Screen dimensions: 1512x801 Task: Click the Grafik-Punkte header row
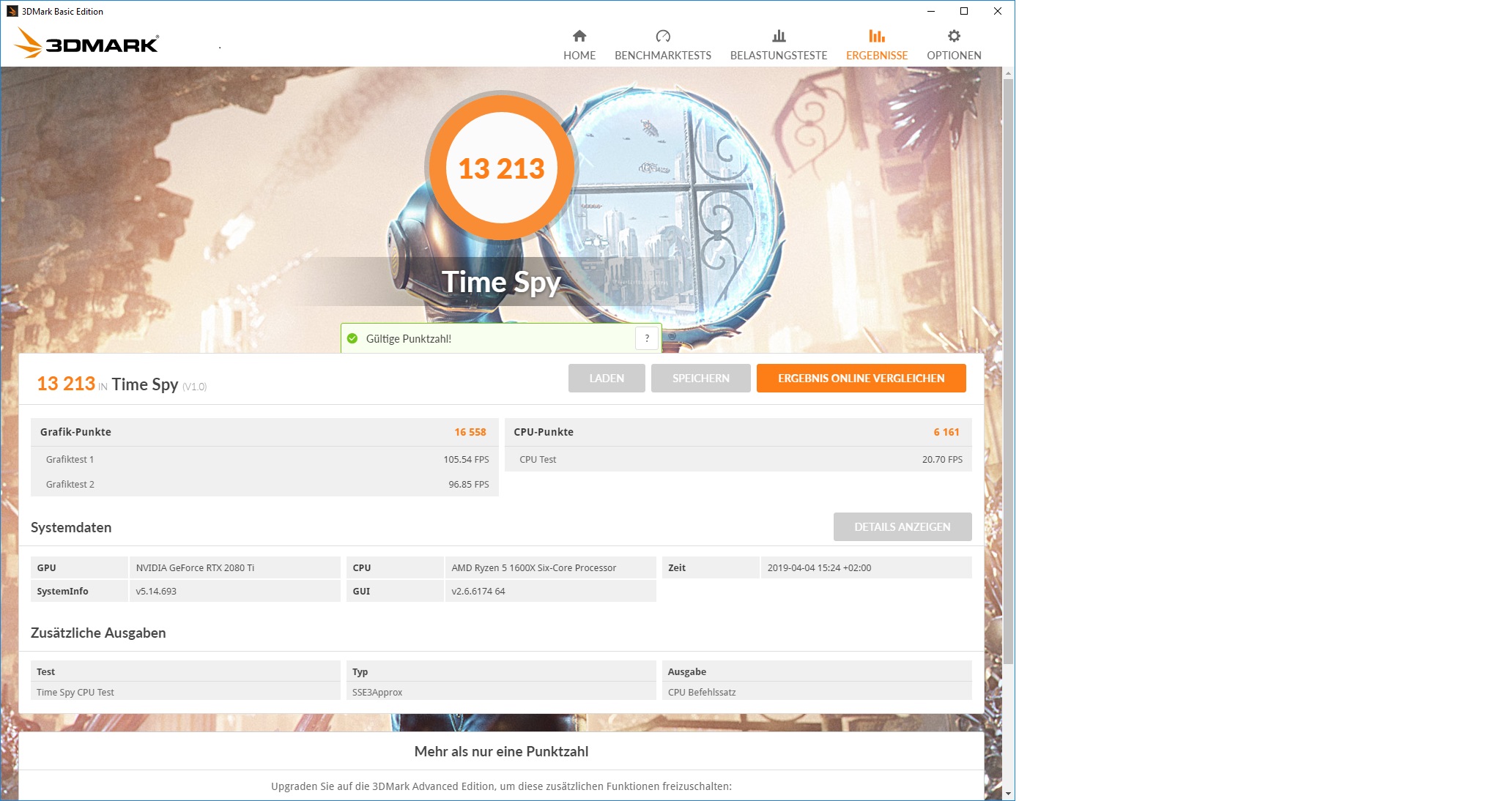click(x=264, y=432)
